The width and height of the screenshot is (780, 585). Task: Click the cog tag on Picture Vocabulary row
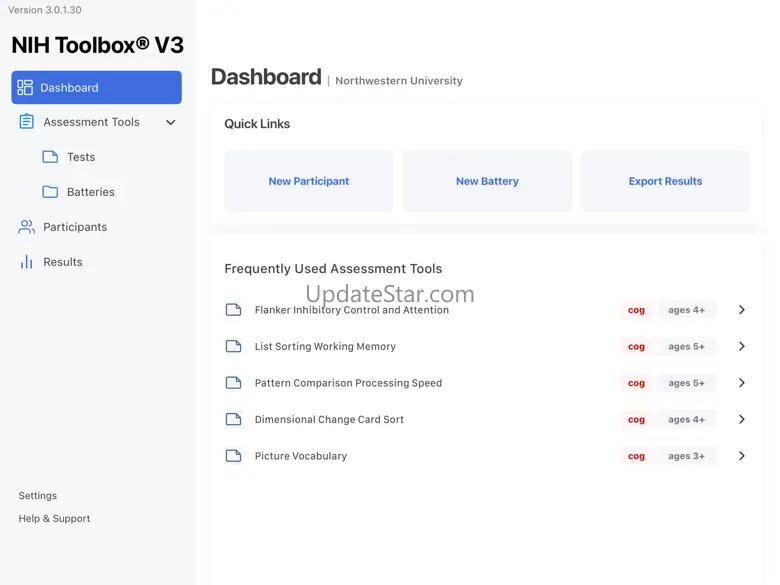pos(636,456)
